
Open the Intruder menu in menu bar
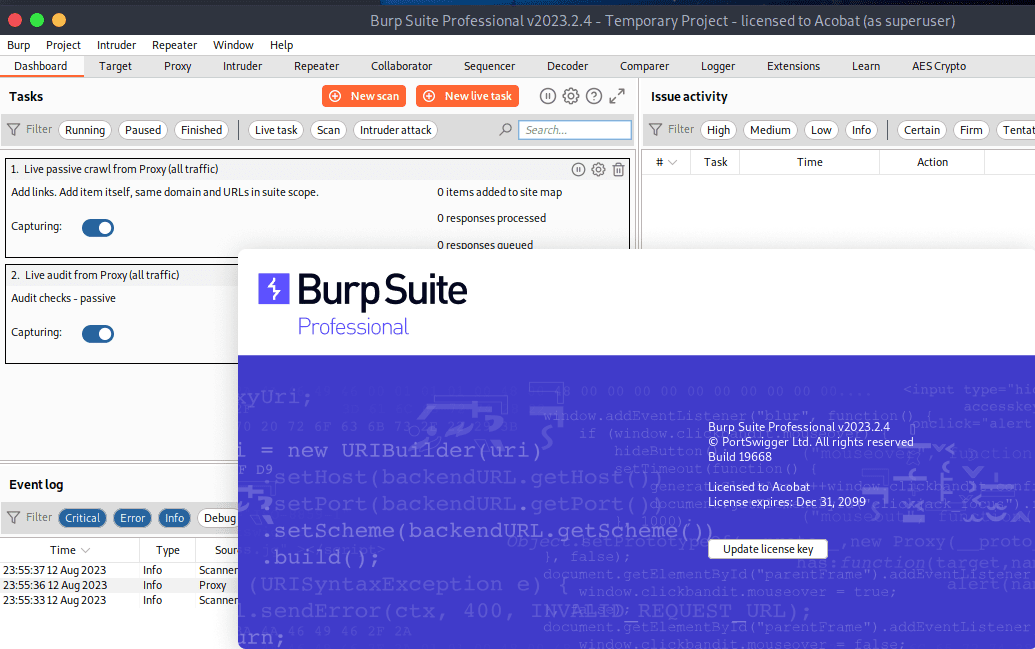[x=116, y=45]
